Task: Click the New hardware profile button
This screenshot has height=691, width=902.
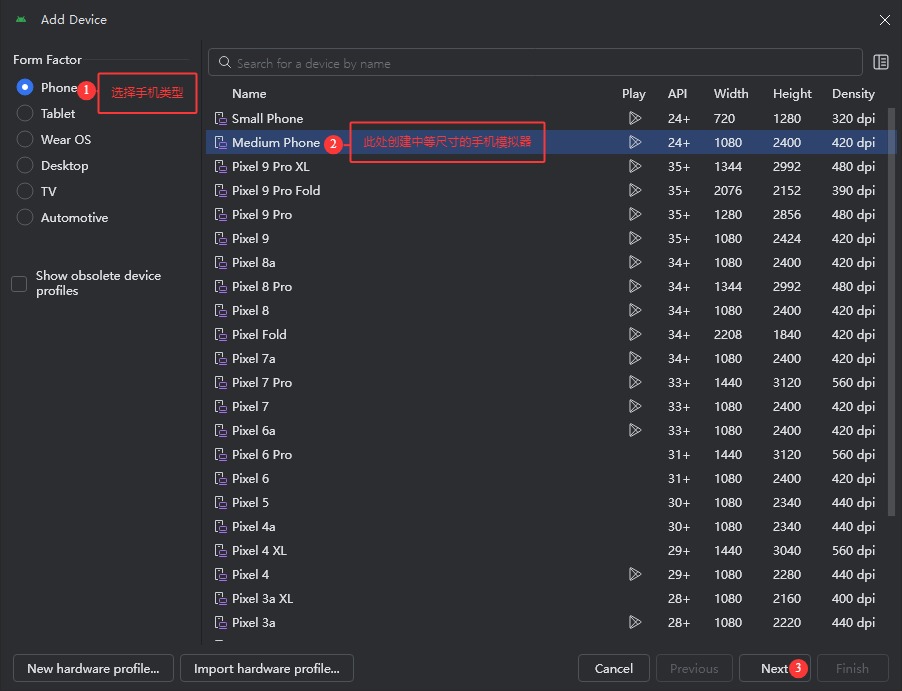Action: tap(93, 669)
